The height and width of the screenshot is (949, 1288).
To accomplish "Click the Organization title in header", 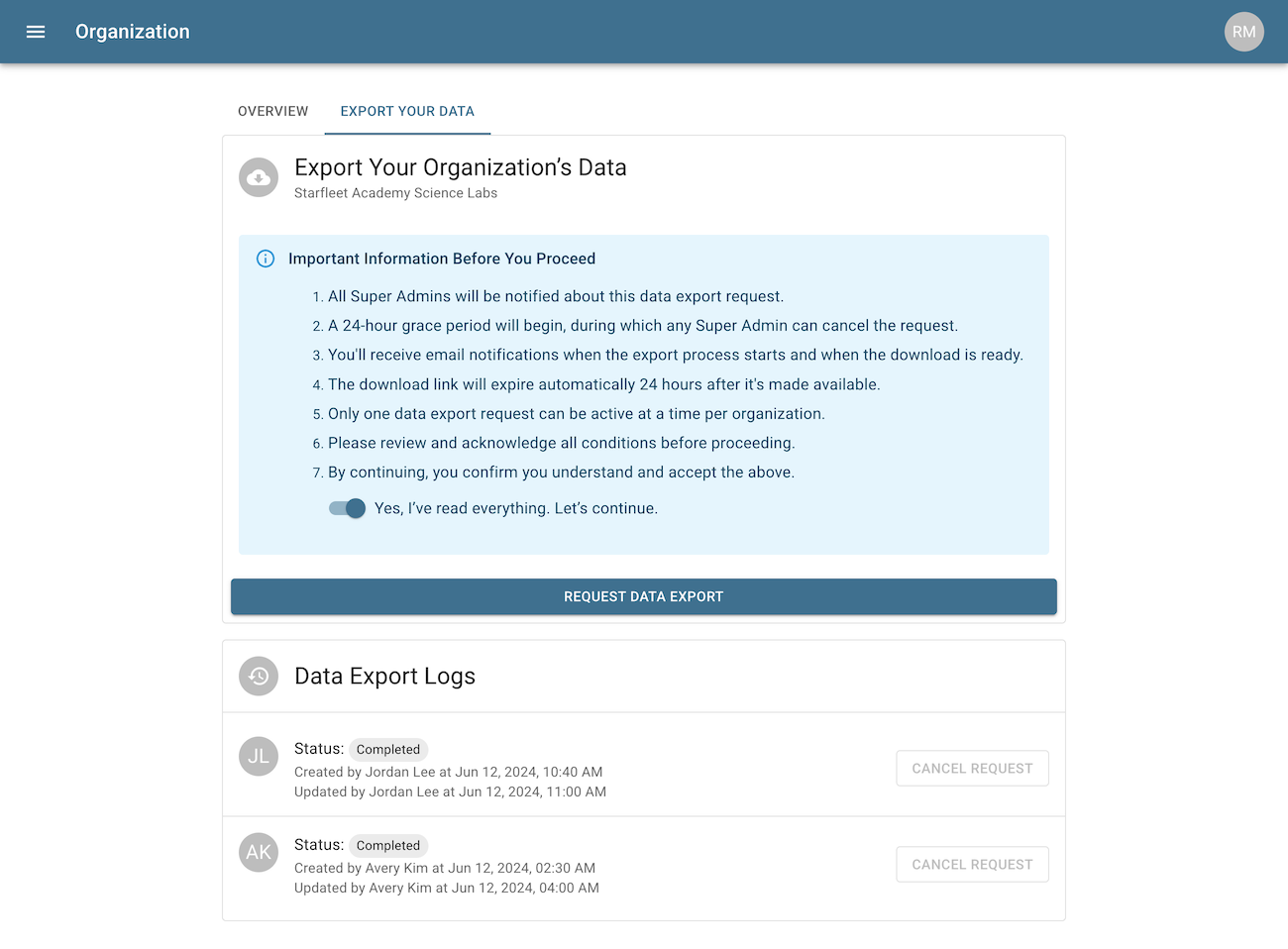I will [x=133, y=32].
